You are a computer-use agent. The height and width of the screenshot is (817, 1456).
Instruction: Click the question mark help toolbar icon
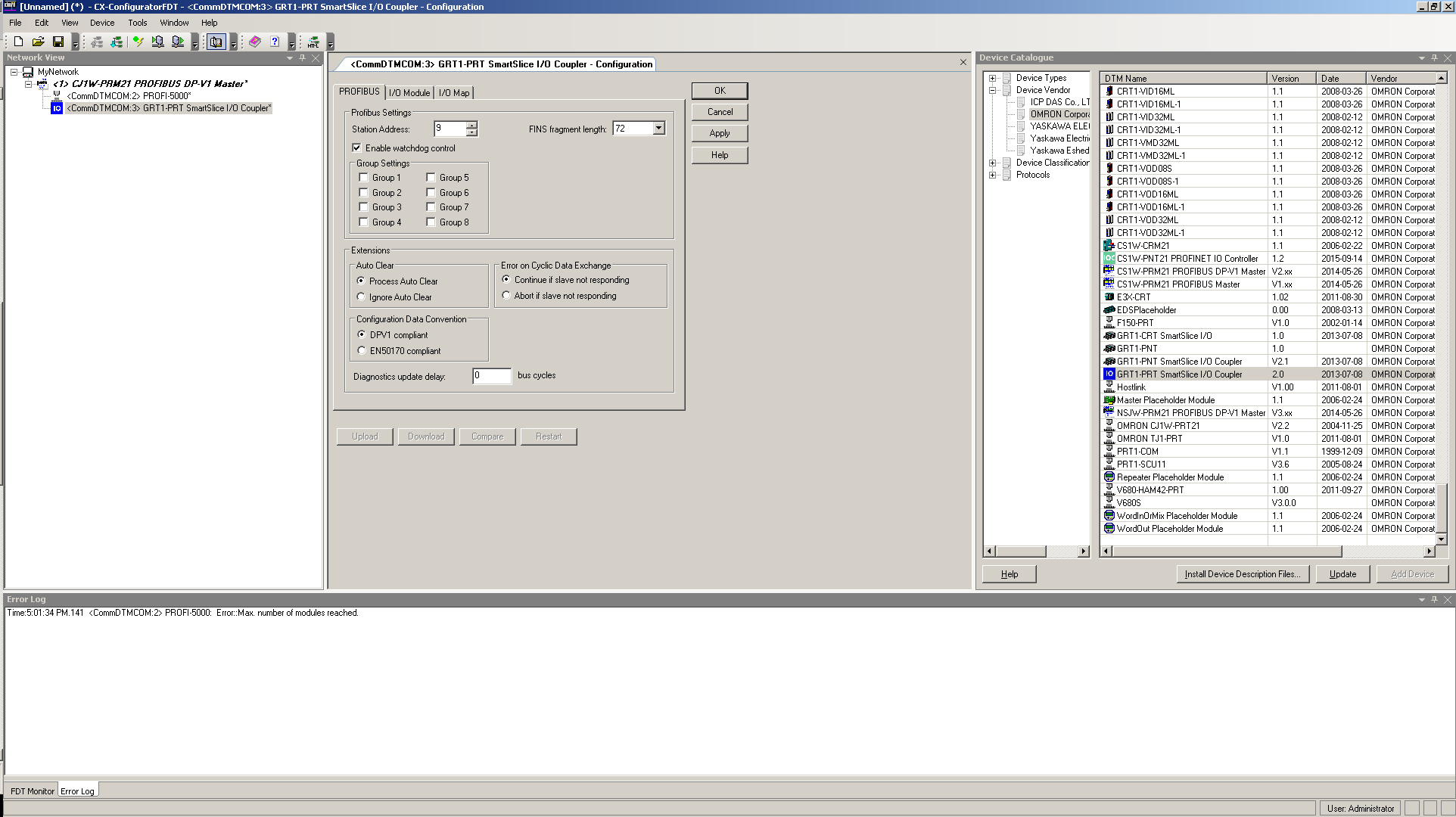click(x=275, y=42)
